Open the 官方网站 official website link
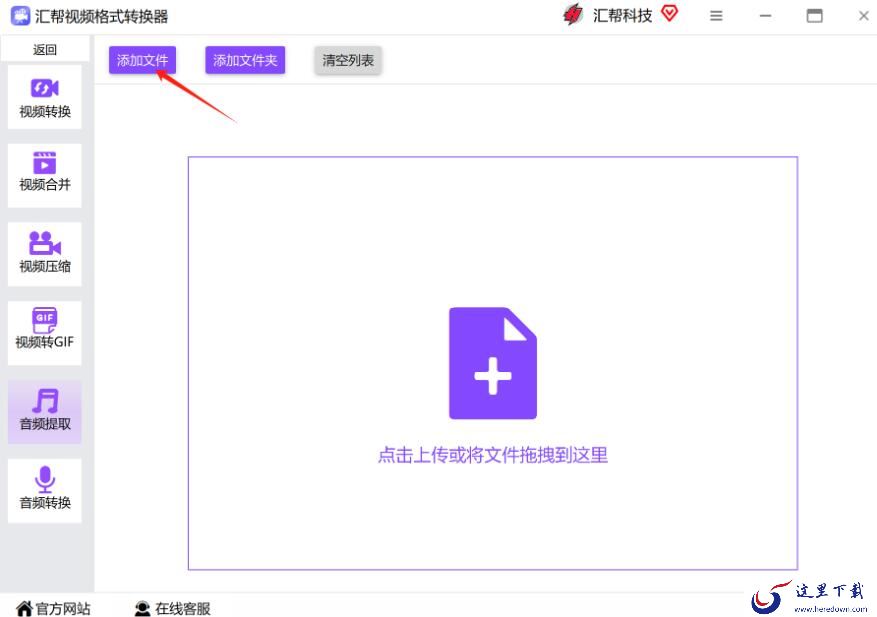The image size is (877, 617). 53,608
